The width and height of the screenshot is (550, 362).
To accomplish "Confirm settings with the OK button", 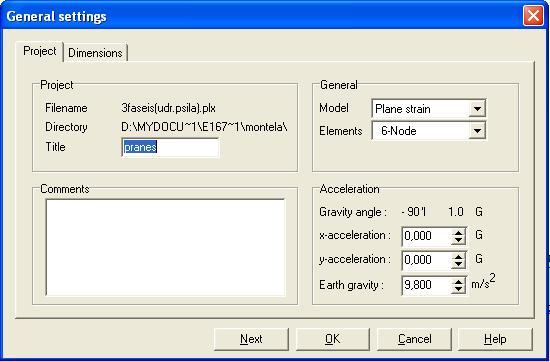I will 333,339.
